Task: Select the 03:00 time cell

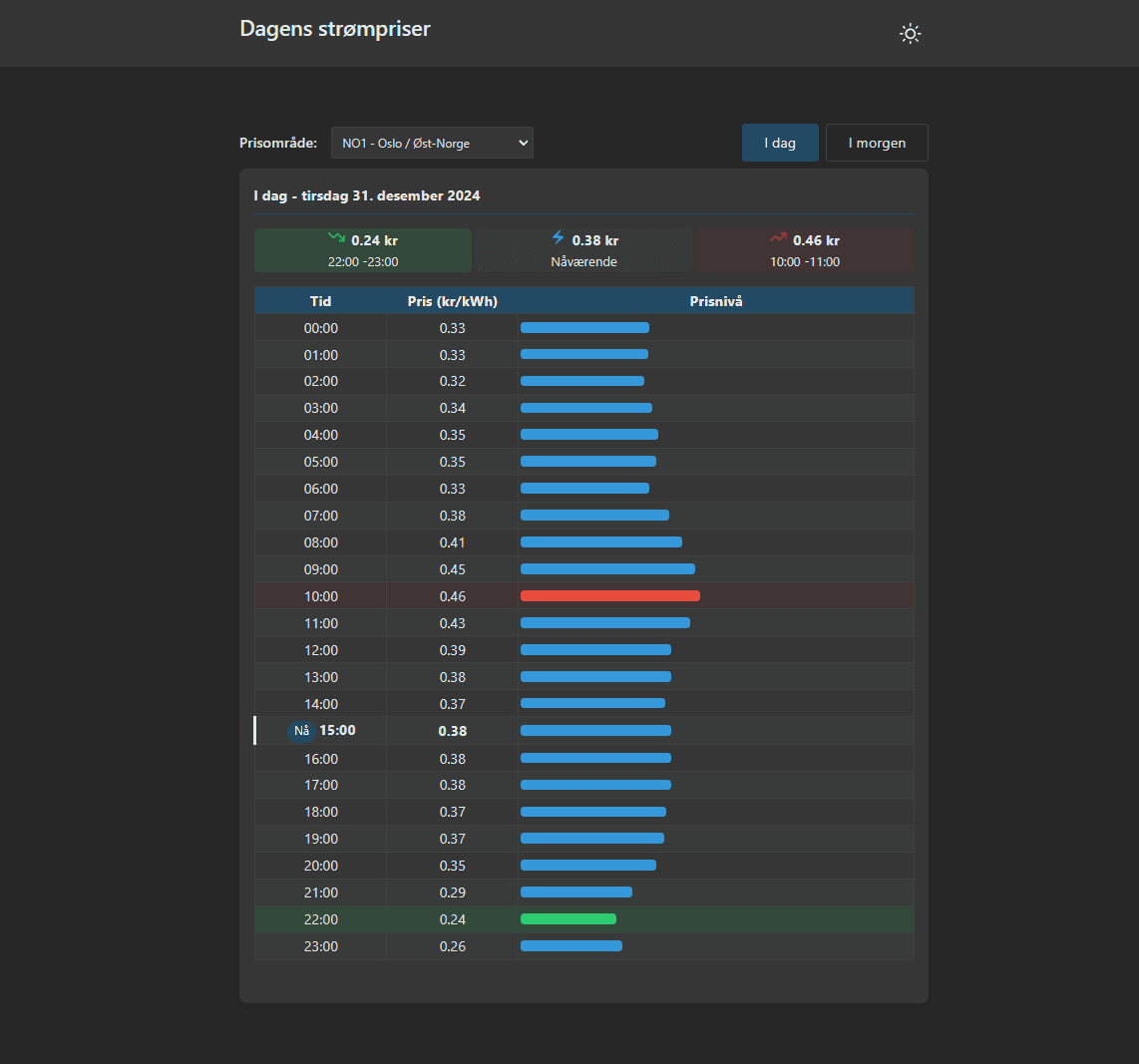Action: tap(320, 408)
